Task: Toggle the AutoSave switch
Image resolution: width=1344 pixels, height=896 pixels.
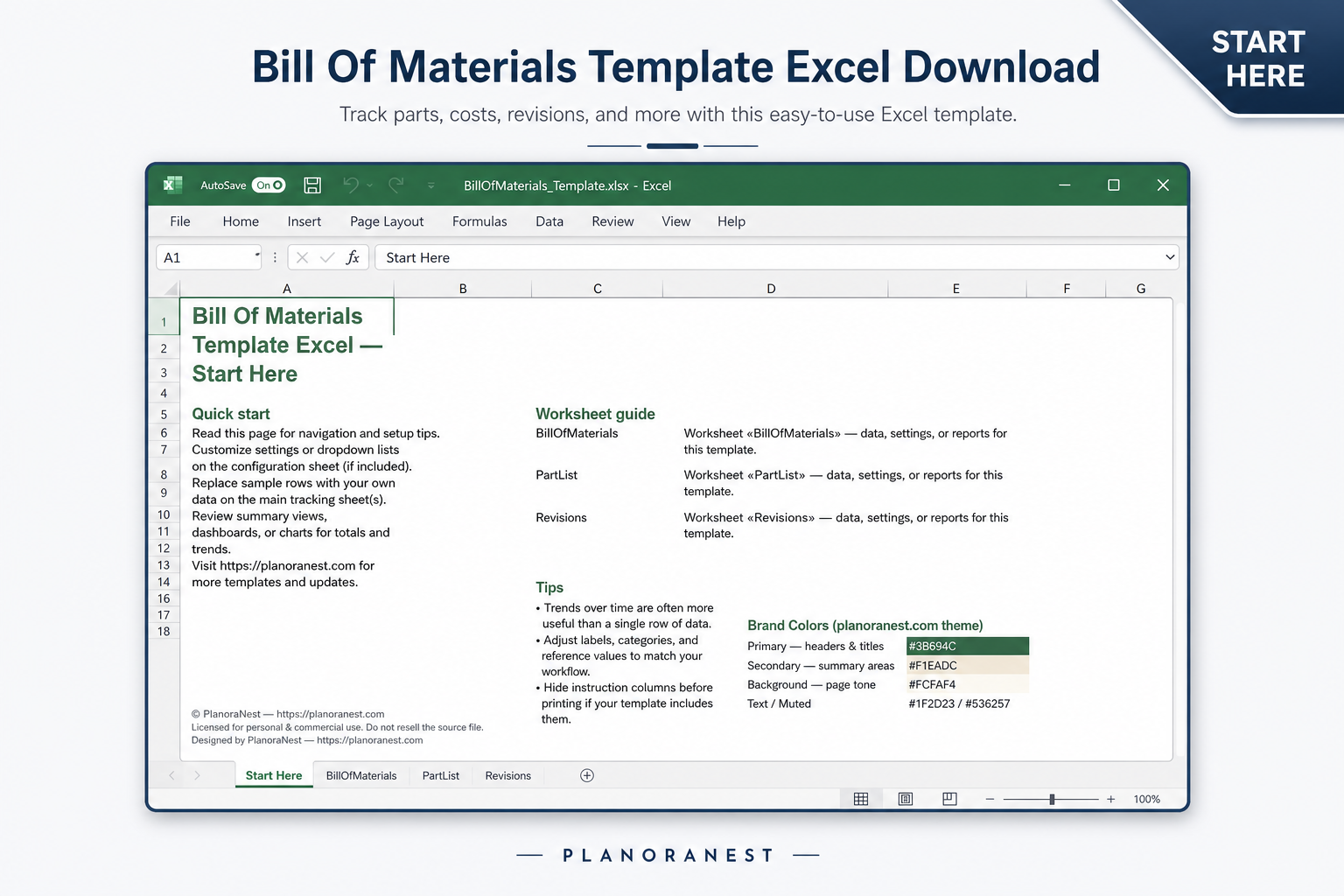Action: [269, 185]
